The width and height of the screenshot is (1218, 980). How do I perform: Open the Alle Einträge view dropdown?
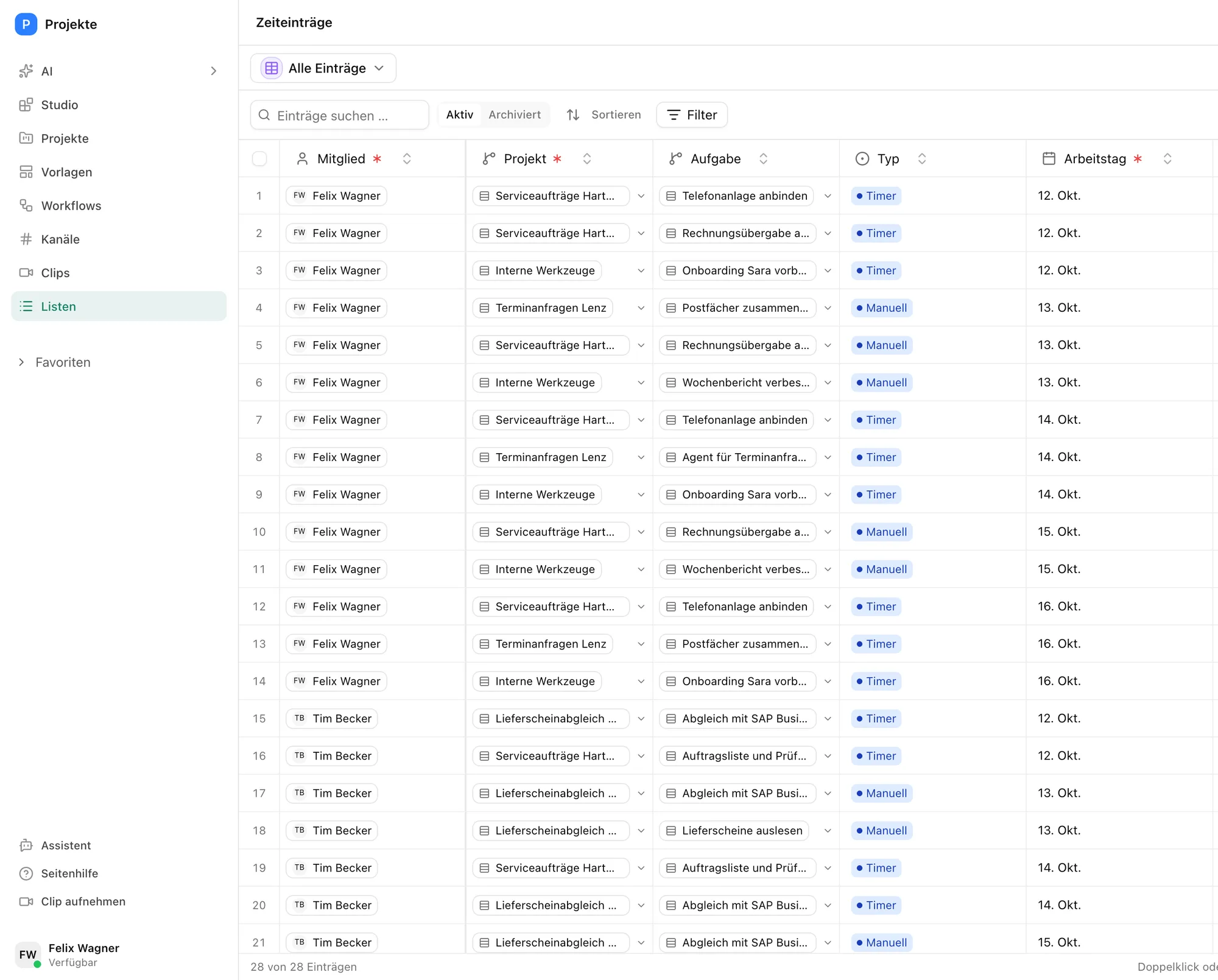coord(323,68)
